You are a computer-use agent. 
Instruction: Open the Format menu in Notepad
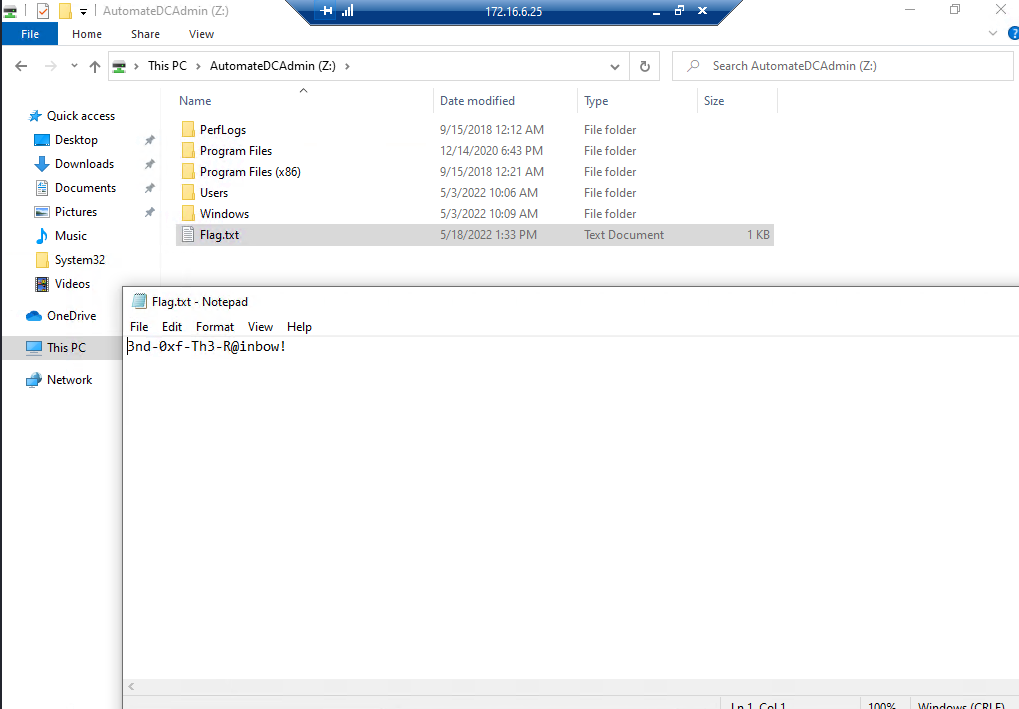click(x=215, y=327)
